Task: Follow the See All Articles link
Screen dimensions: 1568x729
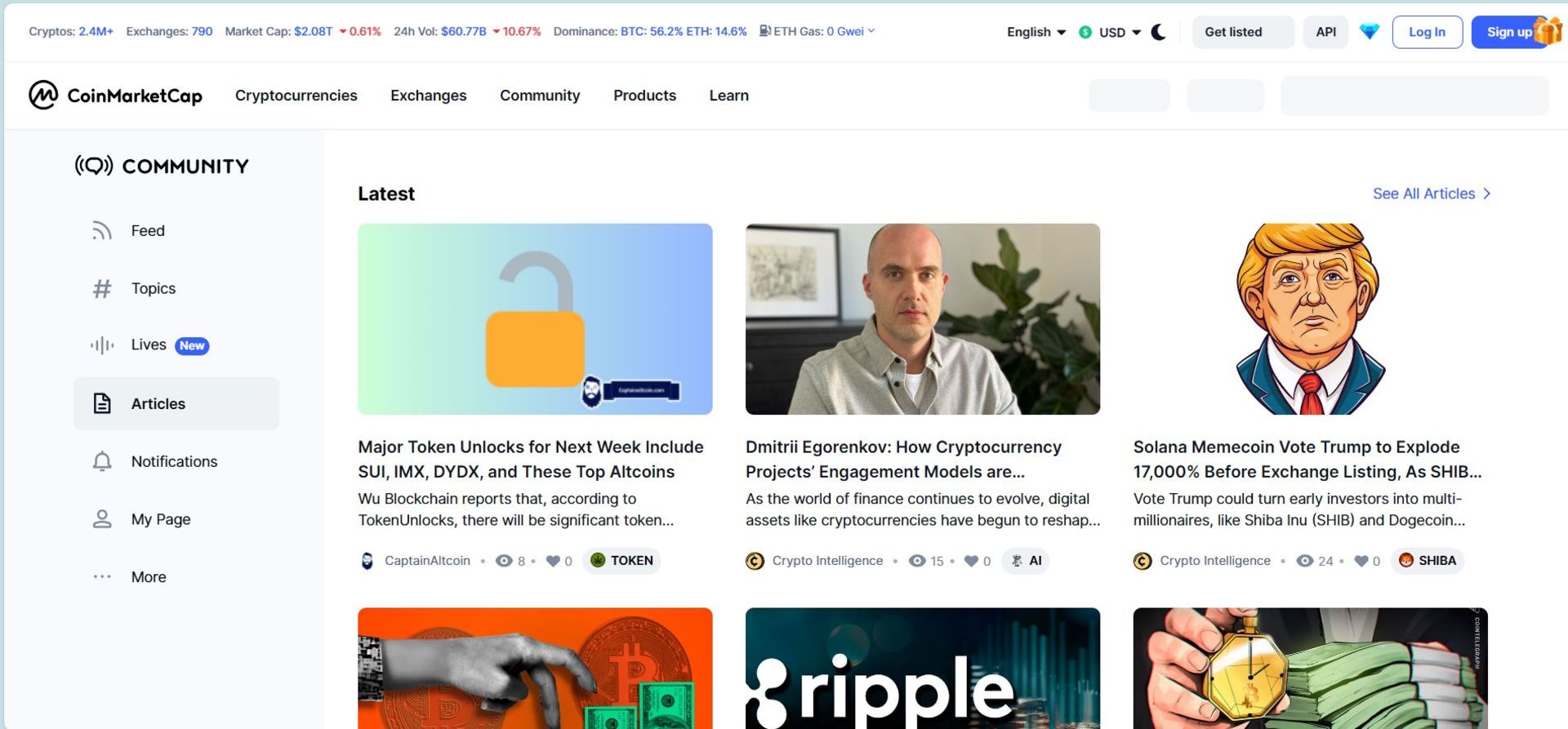Action: (x=1432, y=193)
